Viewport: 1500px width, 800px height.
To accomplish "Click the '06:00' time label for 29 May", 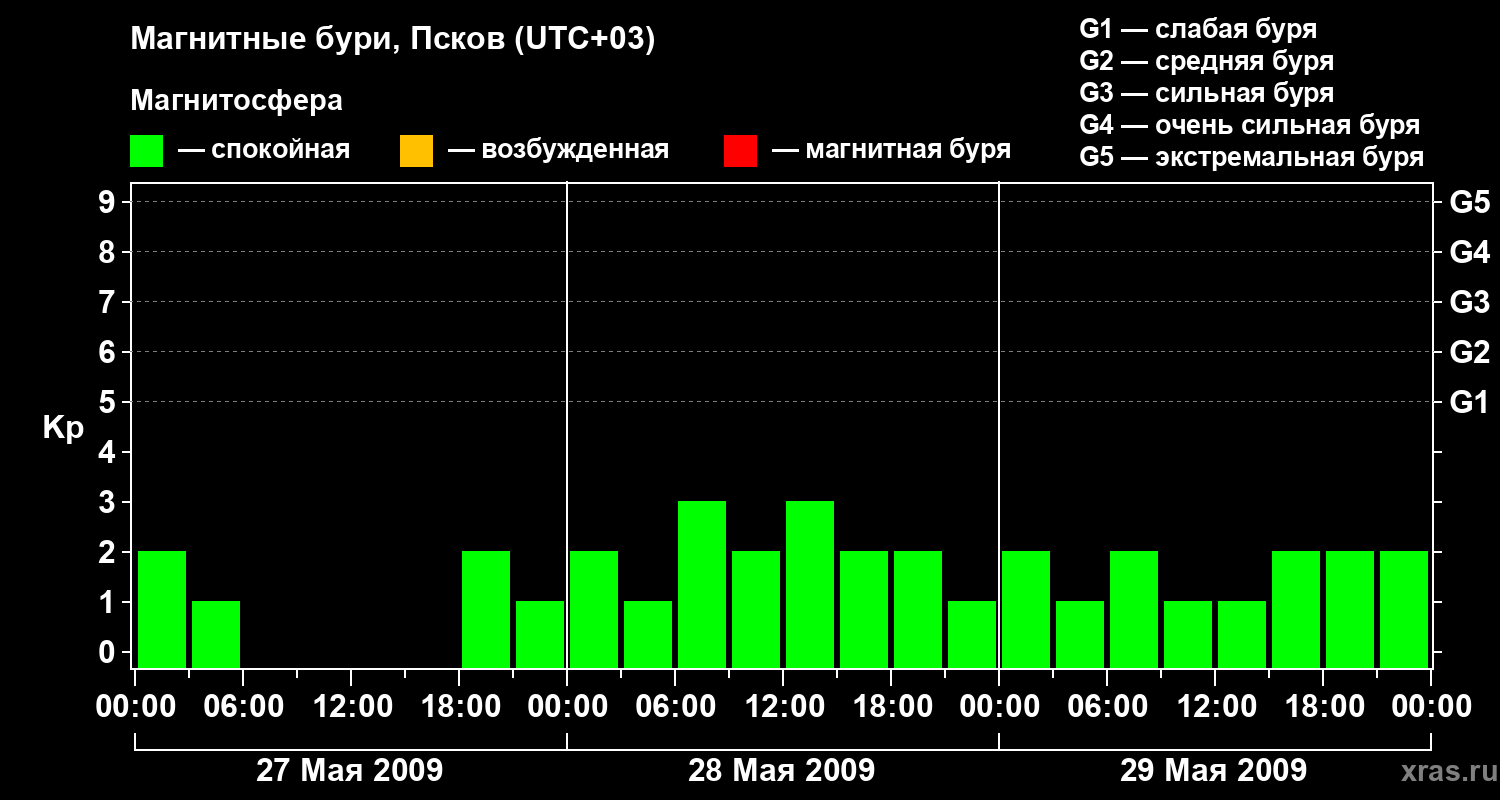I will tap(1107, 707).
